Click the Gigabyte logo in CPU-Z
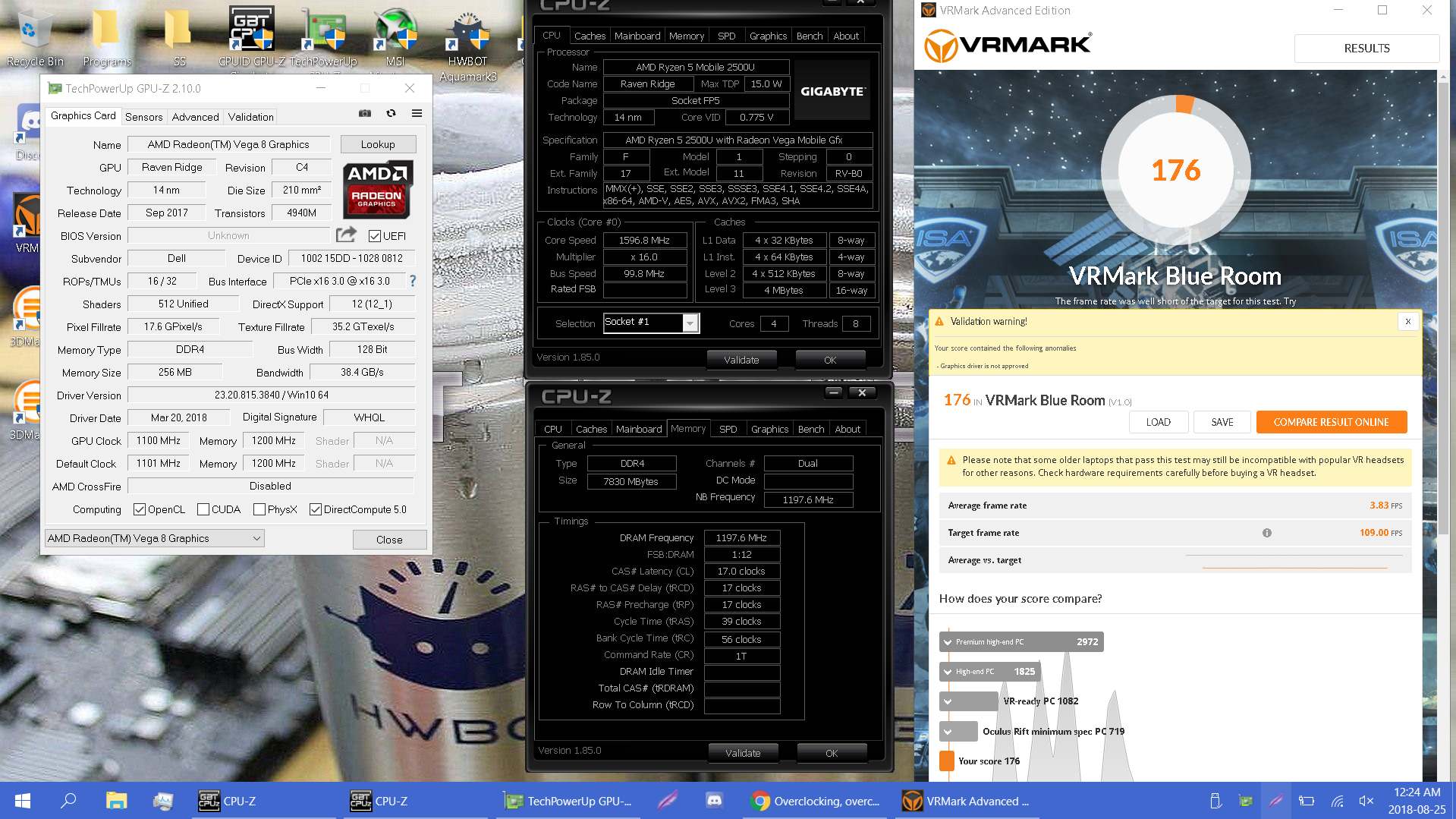This screenshot has width=1456, height=819. pos(832,91)
